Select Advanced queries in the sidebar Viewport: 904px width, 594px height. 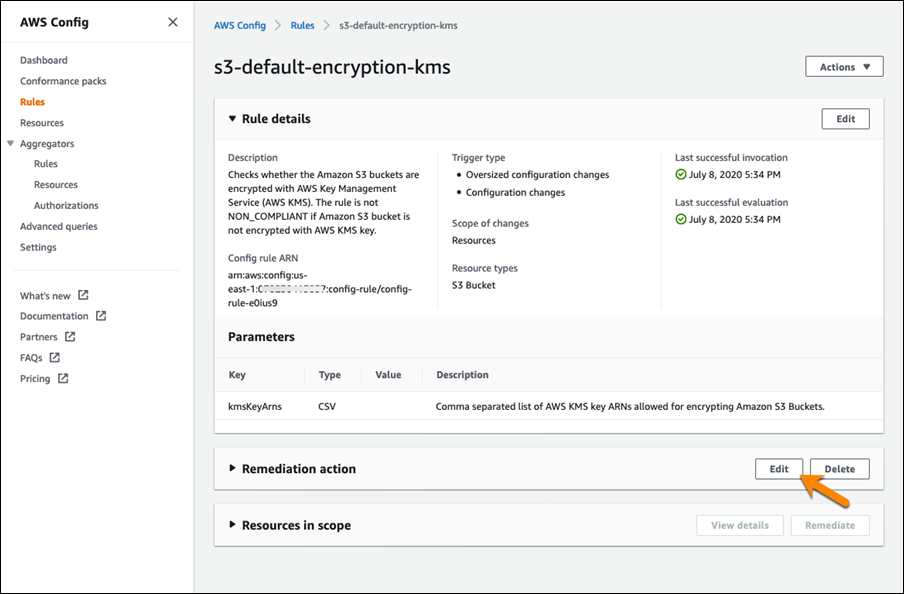click(59, 226)
